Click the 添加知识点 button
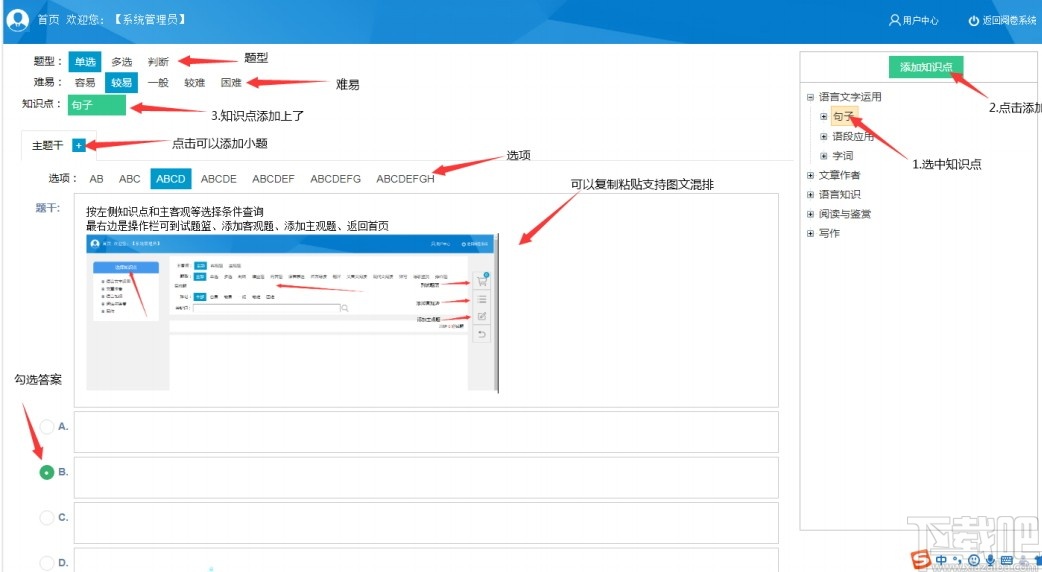This screenshot has height=572, width=1042. tap(926, 67)
